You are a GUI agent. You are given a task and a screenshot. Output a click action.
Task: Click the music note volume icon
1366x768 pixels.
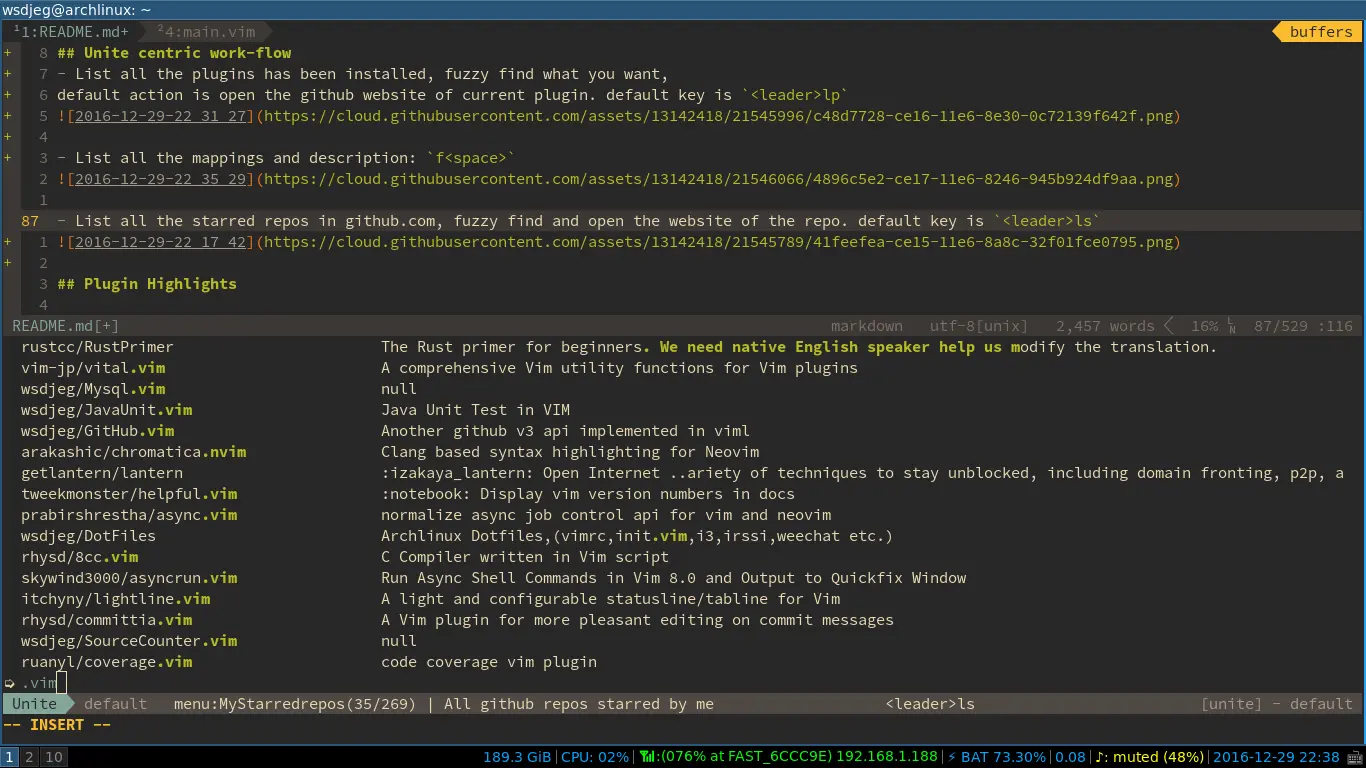(x=1101, y=757)
